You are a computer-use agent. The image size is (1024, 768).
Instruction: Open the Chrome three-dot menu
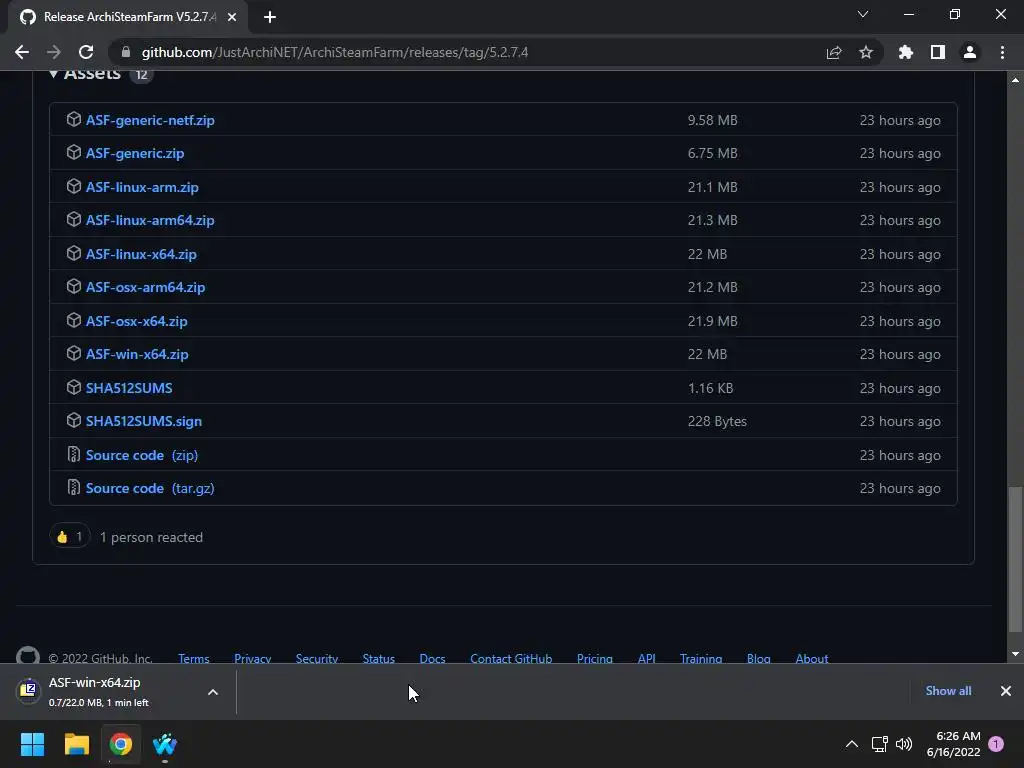click(x=1002, y=52)
